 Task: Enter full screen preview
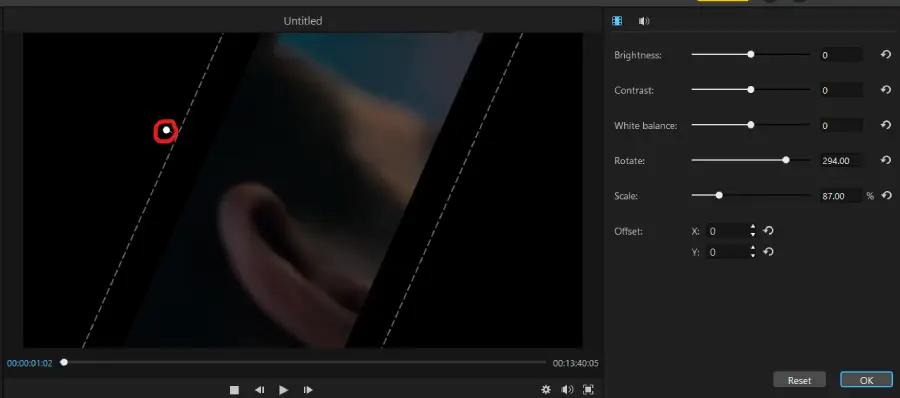click(x=588, y=389)
